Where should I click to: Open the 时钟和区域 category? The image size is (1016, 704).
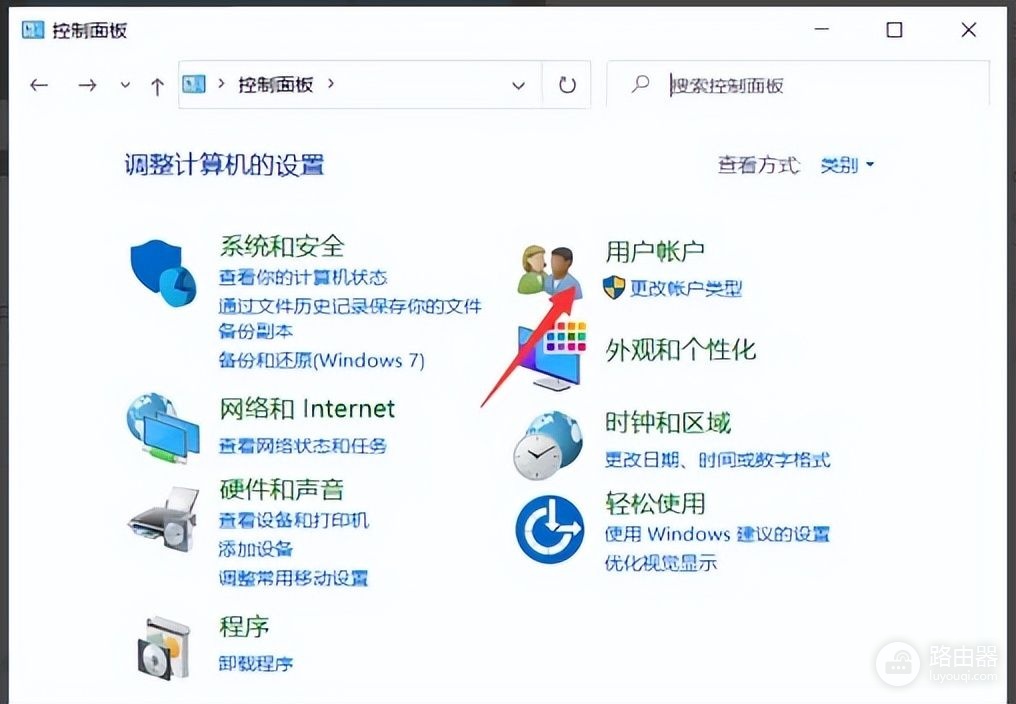coord(668,423)
